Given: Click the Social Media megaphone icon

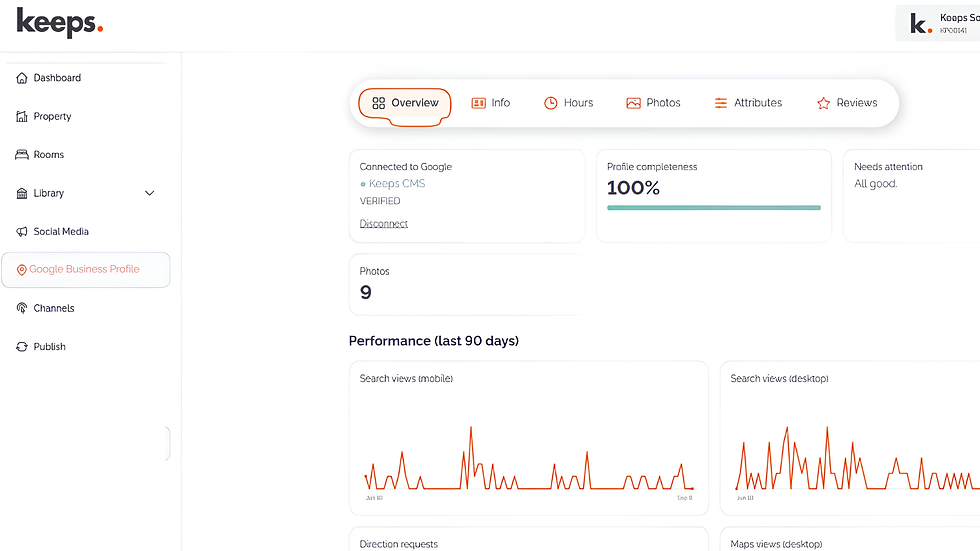Looking at the screenshot, I should [x=22, y=232].
